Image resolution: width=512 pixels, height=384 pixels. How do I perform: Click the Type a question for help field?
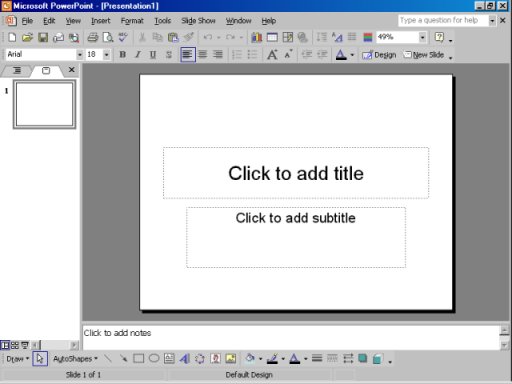click(x=443, y=21)
